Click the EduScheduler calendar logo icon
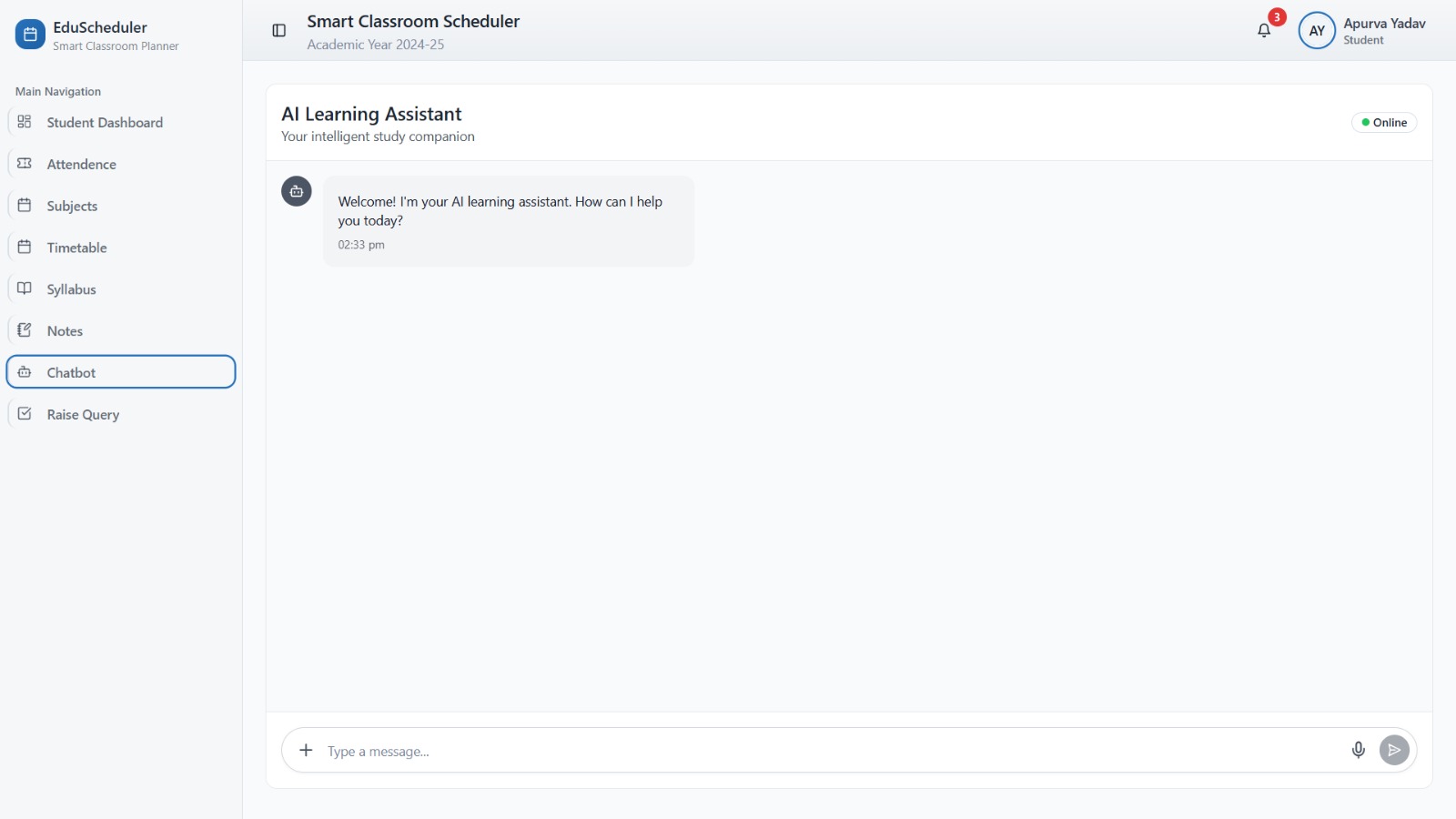 [30, 35]
